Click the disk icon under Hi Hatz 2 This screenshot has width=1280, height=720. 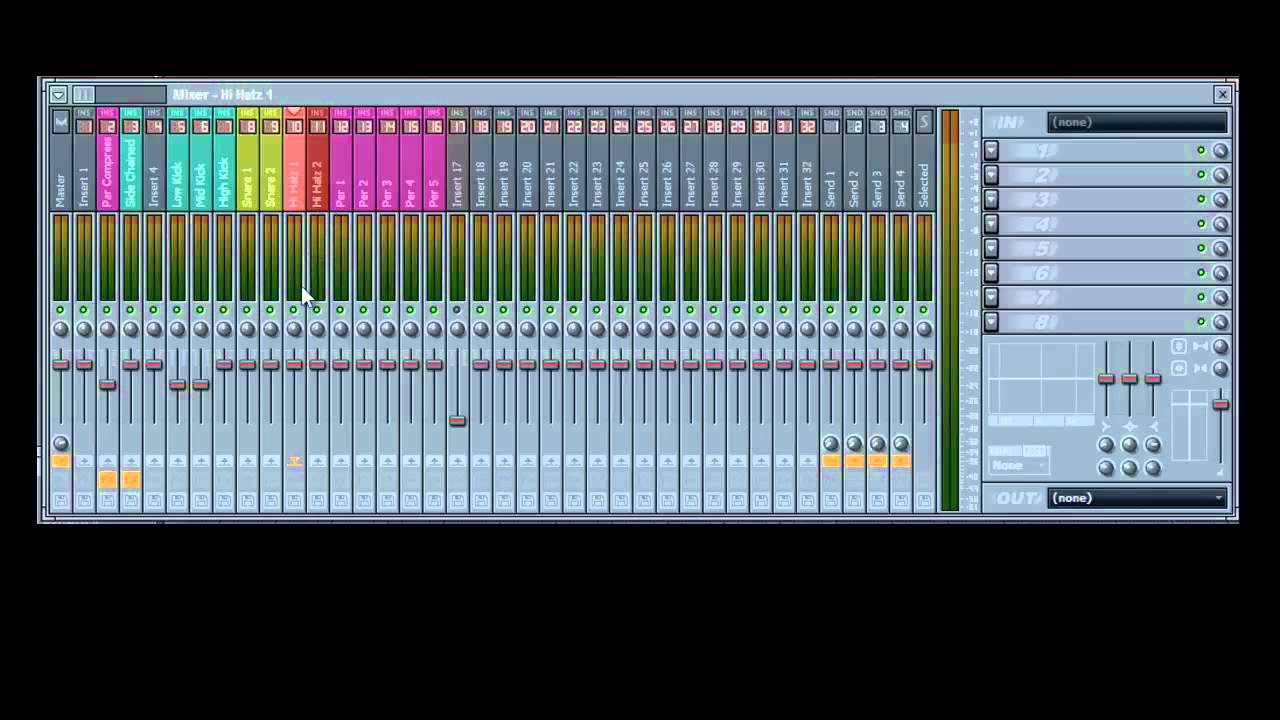pos(317,499)
